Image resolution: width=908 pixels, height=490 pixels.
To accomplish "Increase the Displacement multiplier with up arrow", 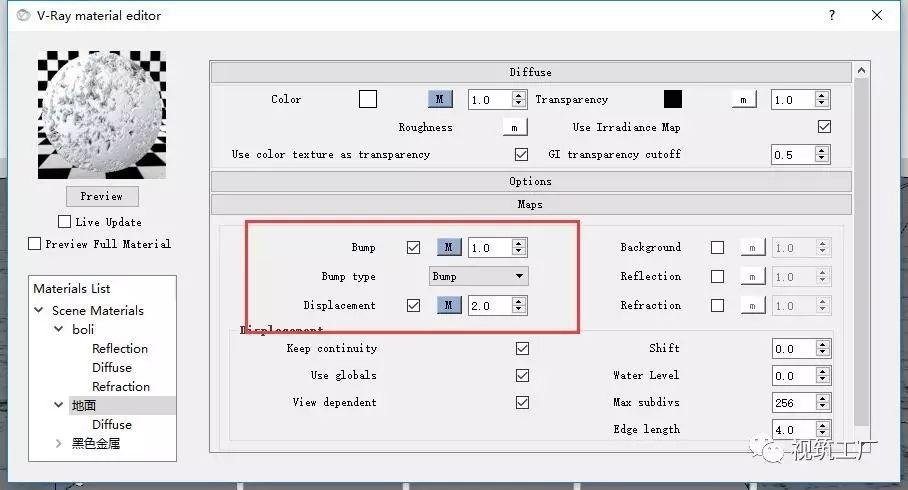I will [x=519, y=301].
